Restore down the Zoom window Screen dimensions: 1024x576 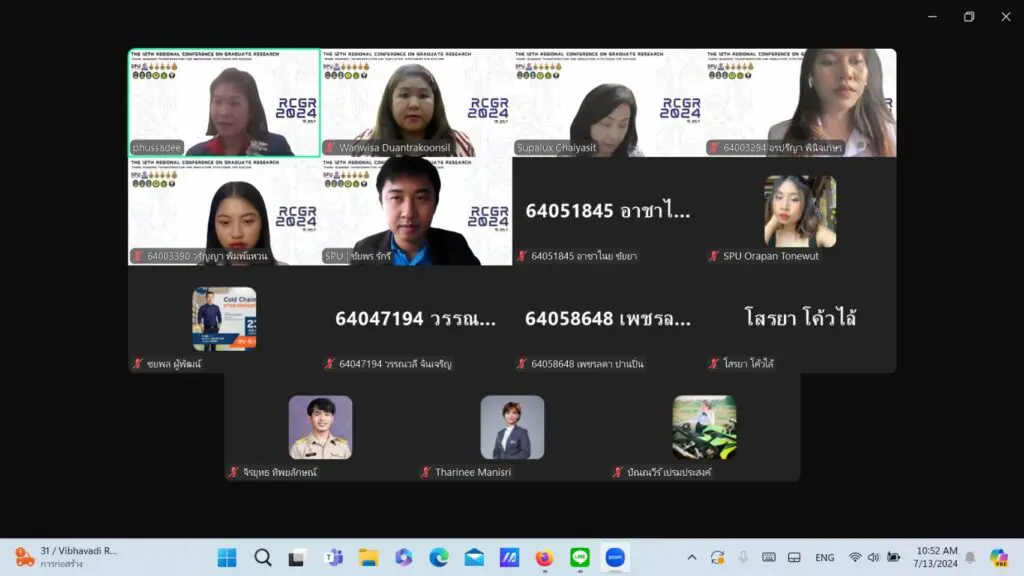tap(969, 17)
